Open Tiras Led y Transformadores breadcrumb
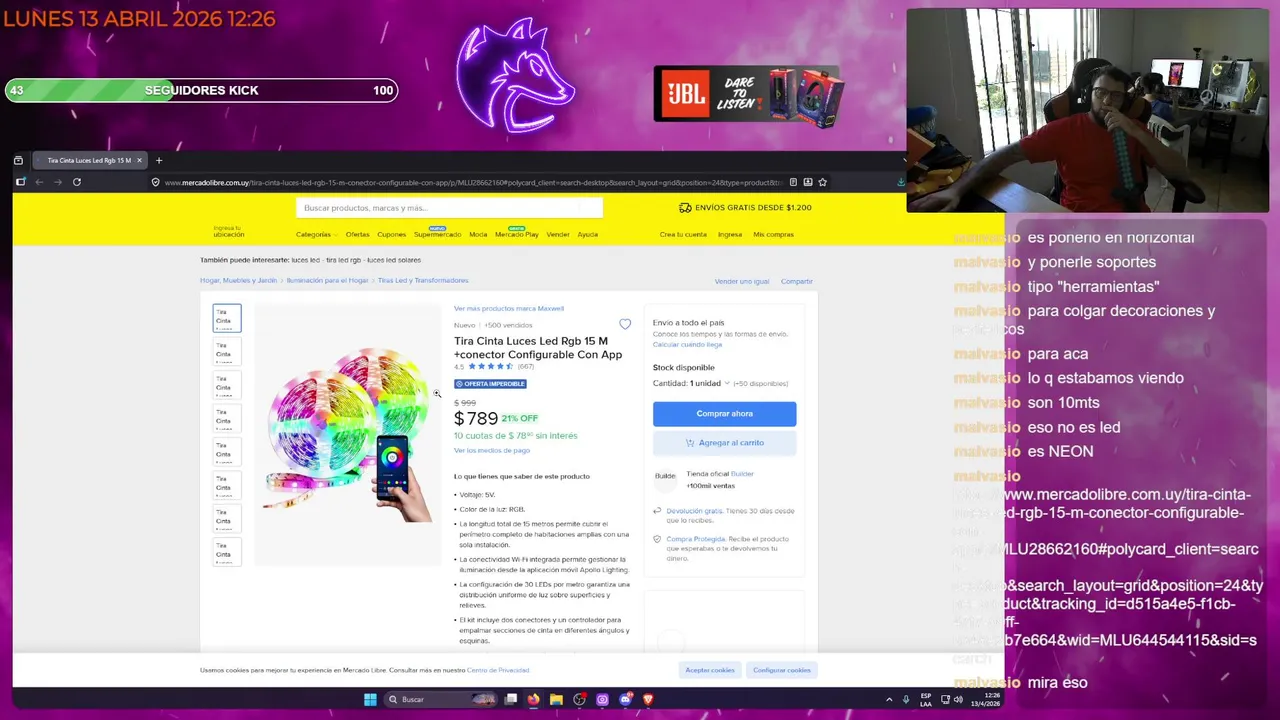1280x720 pixels. click(423, 281)
